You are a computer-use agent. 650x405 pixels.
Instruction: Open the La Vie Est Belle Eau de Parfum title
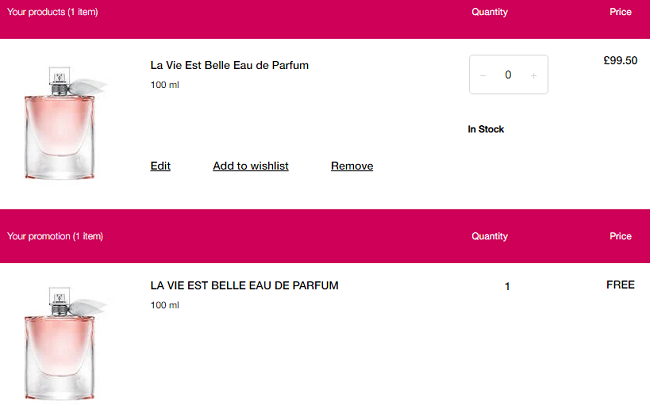point(229,65)
